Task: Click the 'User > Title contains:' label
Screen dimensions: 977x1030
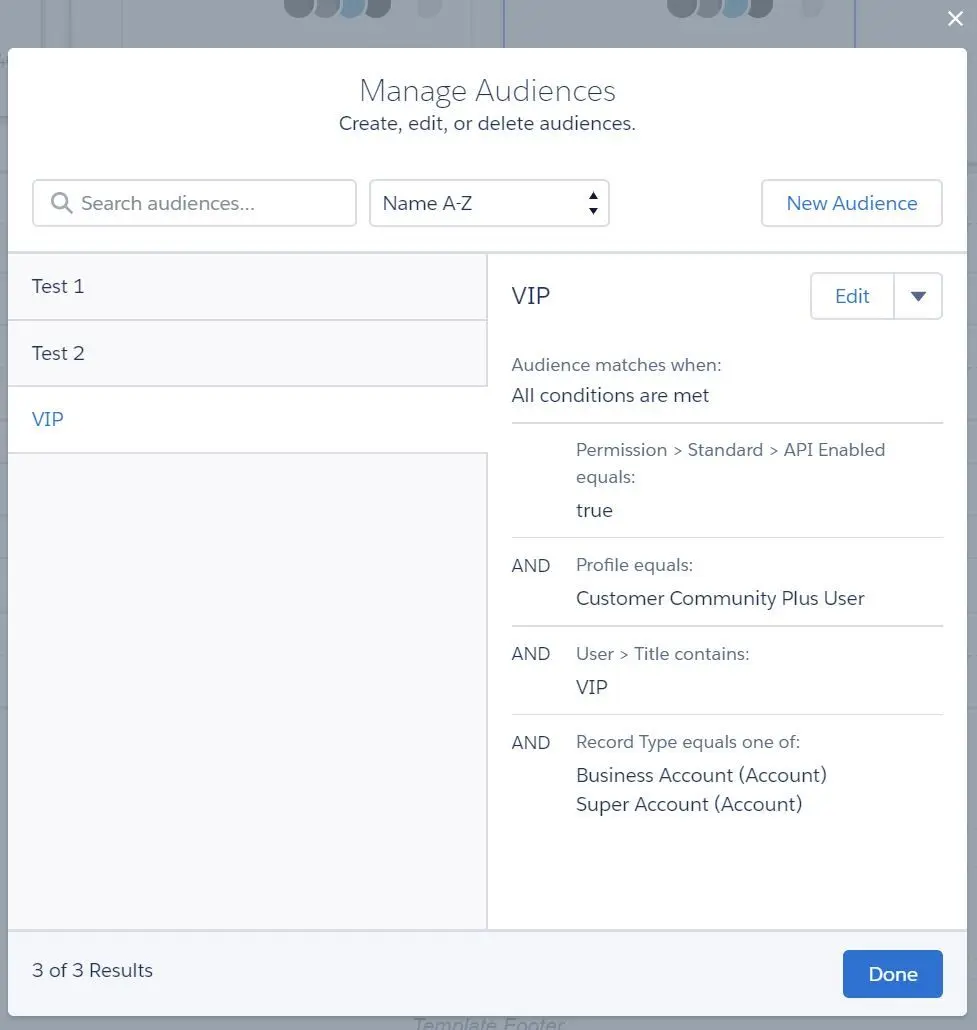Action: [x=662, y=654]
